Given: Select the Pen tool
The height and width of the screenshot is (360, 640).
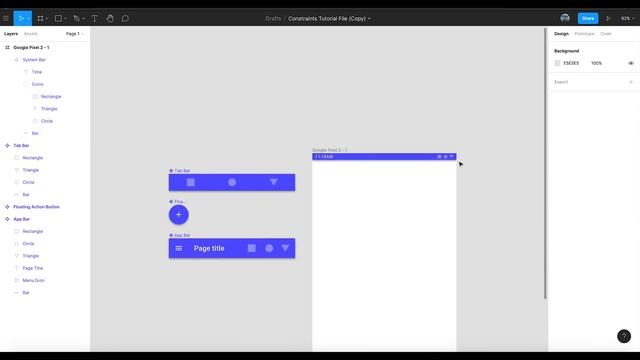Looking at the screenshot, I should [76, 18].
